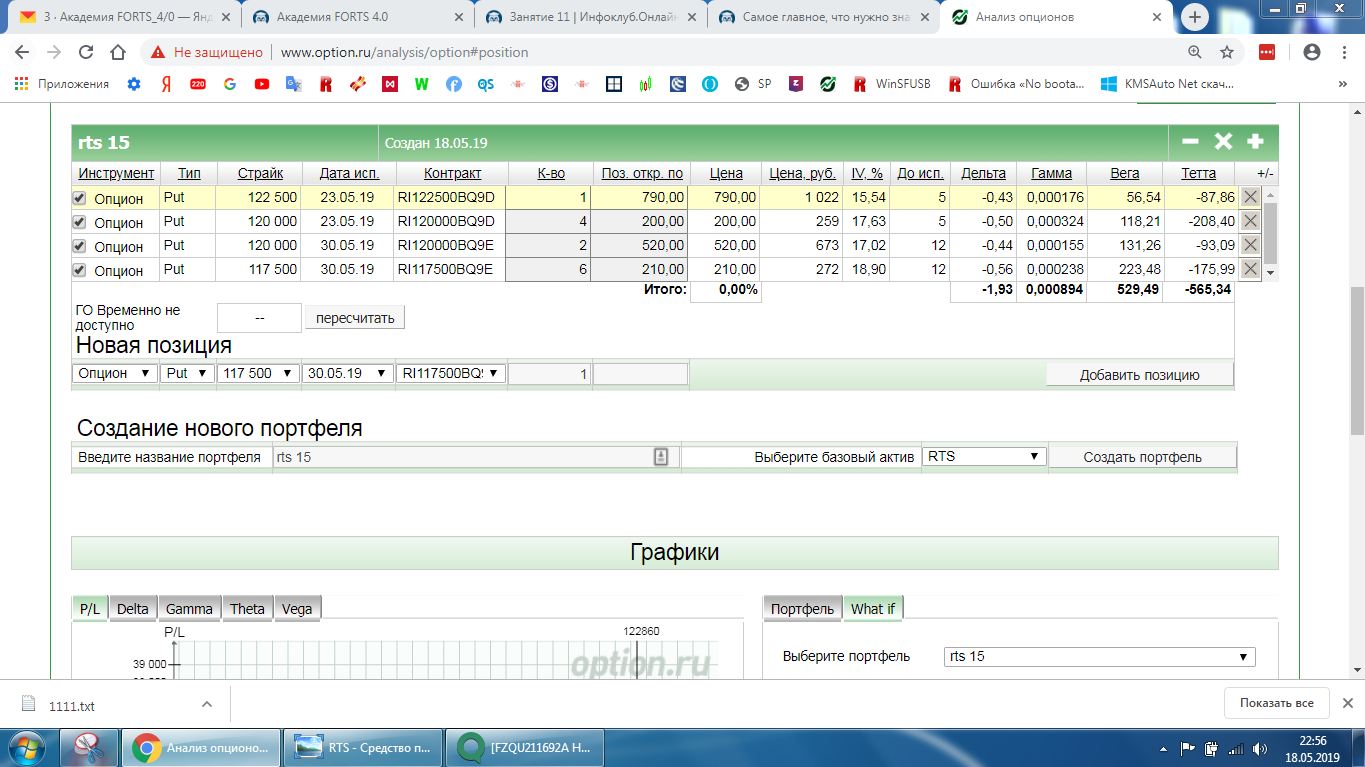The width and height of the screenshot is (1365, 767).
Task: Sort table by the Тетта column header
Action: coord(1198,173)
